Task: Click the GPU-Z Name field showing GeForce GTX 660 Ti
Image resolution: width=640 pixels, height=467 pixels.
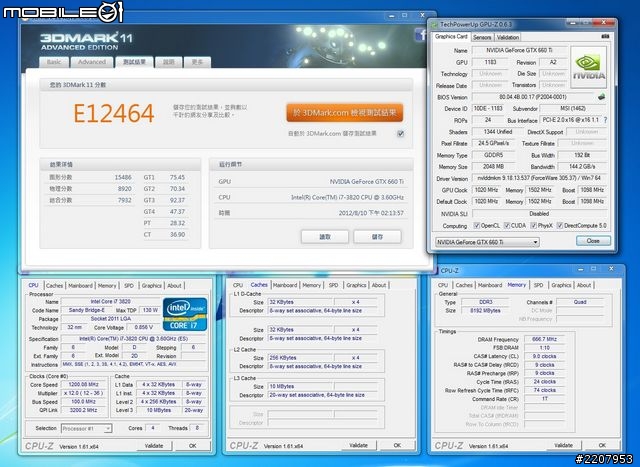Action: point(519,50)
